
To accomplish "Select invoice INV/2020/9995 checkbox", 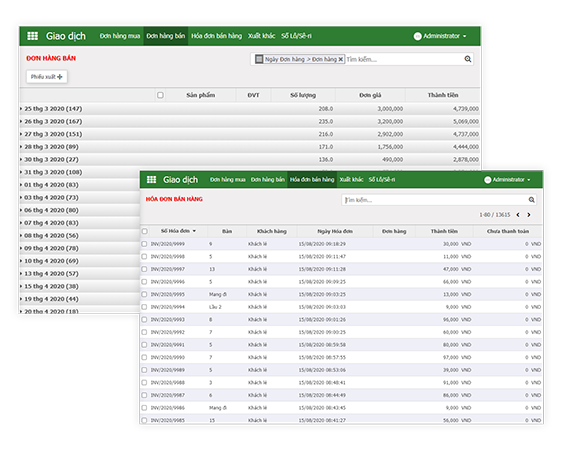I will (x=144, y=294).
